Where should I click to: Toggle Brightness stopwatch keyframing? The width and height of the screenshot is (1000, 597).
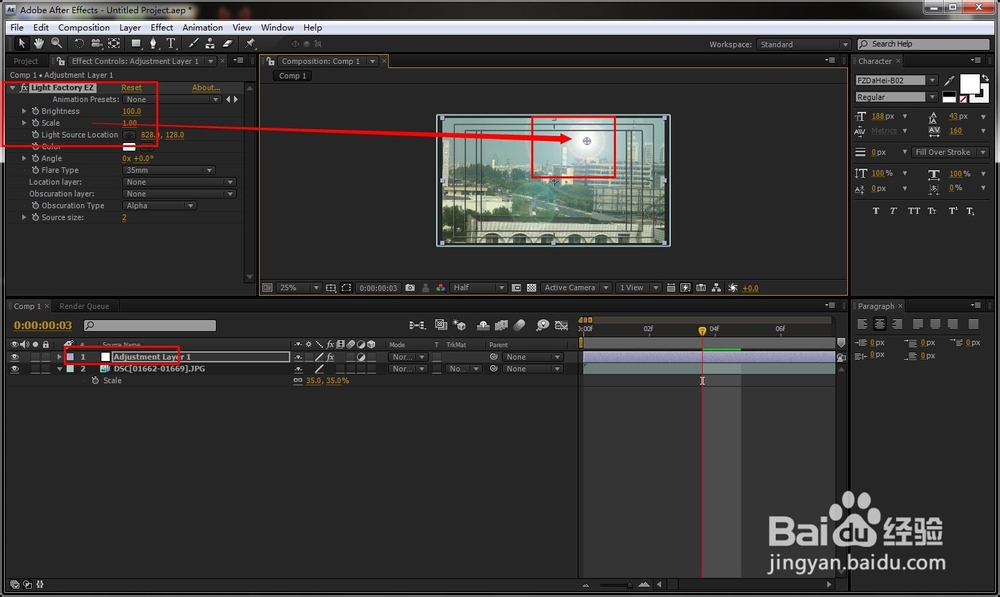tap(35, 111)
